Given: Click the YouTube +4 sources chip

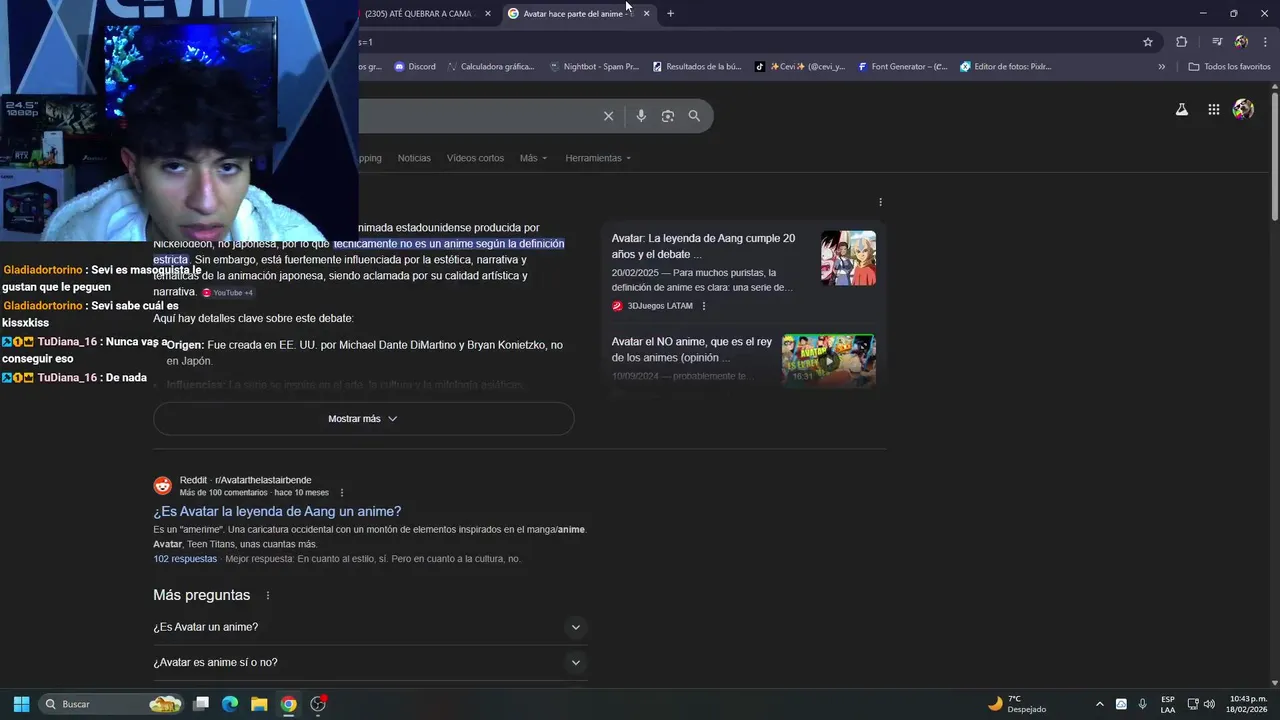Looking at the screenshot, I should tap(228, 293).
